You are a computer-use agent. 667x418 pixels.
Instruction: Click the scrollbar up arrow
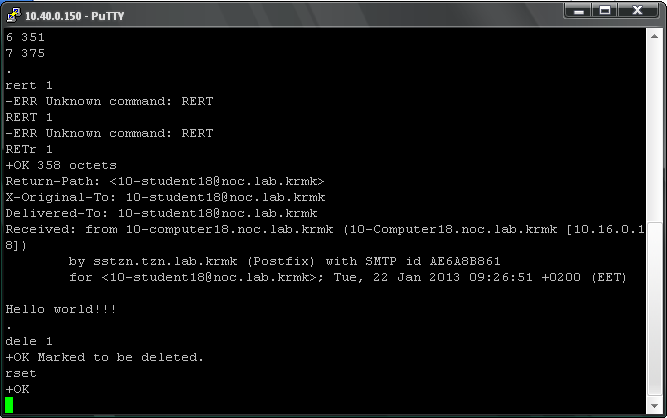pyautogui.click(x=654, y=37)
